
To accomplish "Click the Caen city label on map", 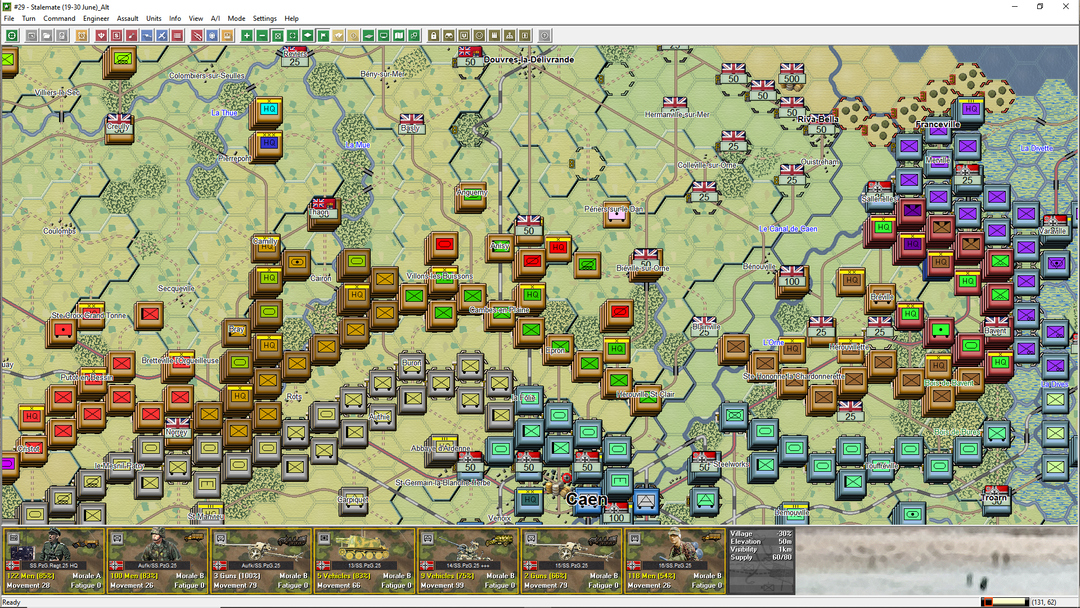I will (x=587, y=499).
